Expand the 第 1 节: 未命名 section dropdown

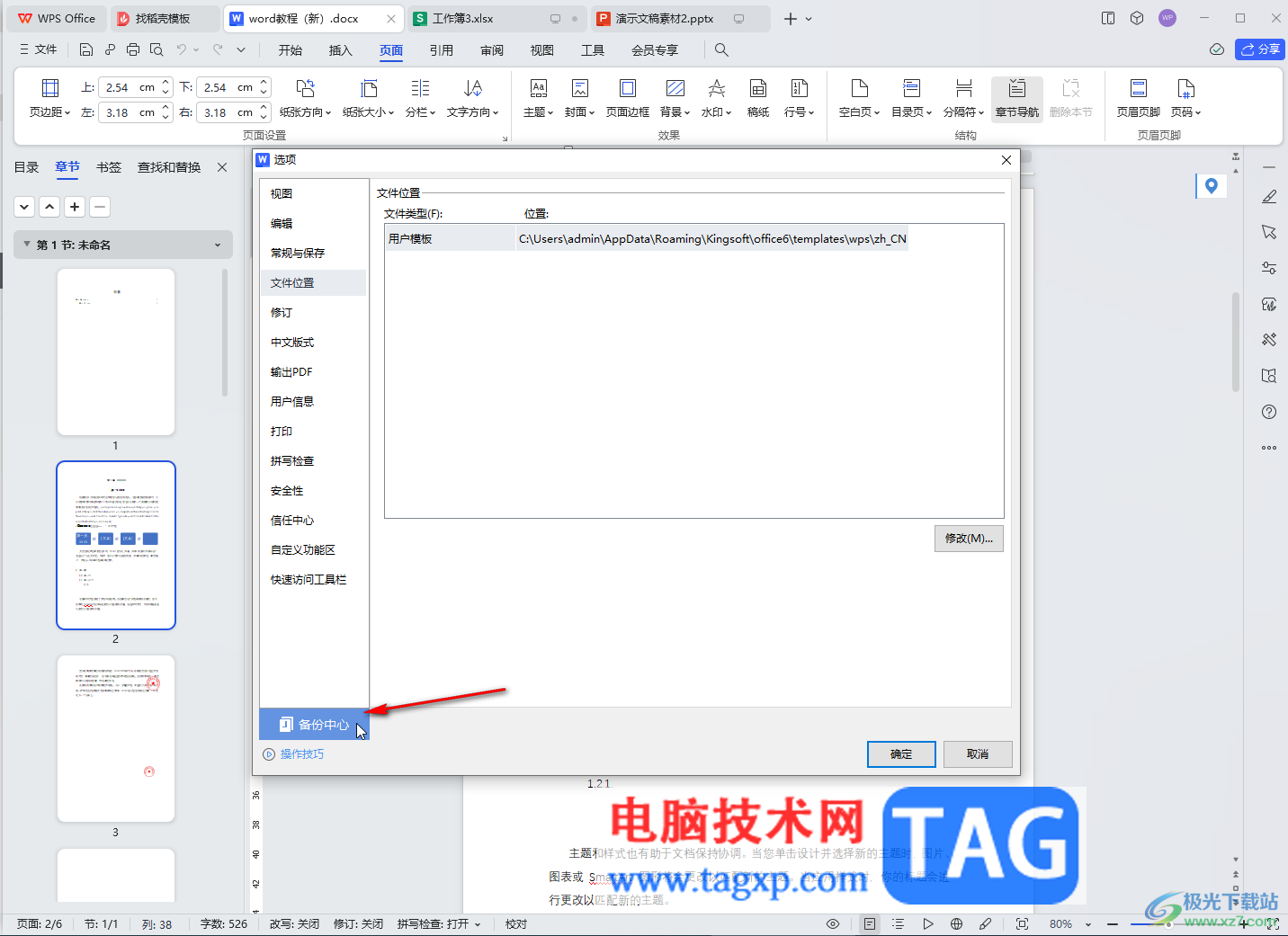click(217, 245)
